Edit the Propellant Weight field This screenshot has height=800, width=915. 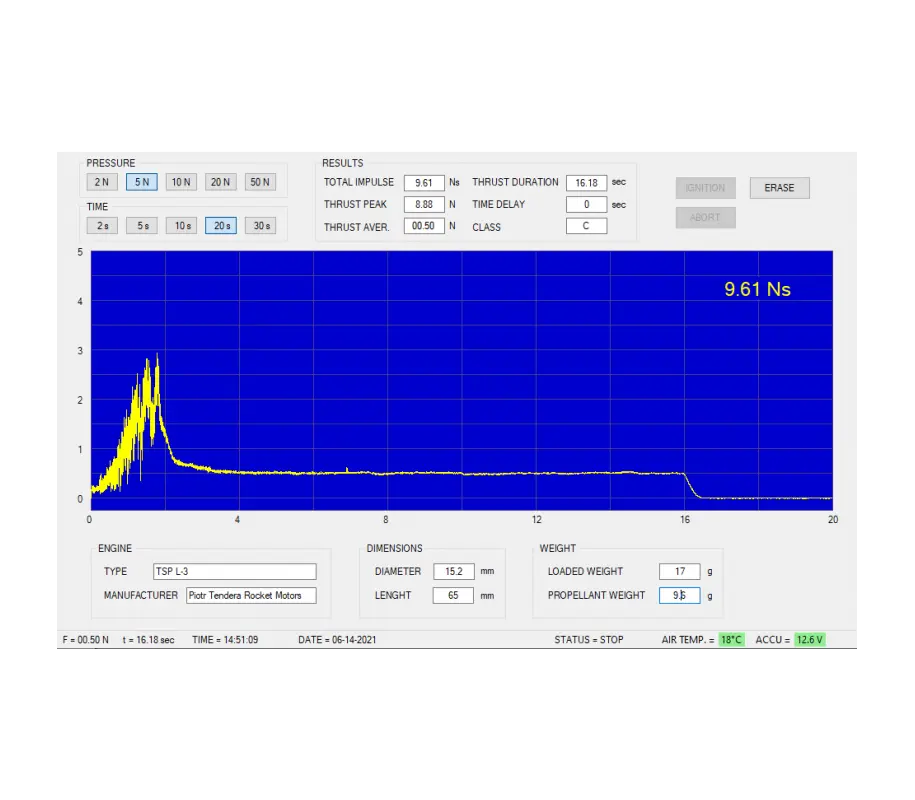(679, 595)
